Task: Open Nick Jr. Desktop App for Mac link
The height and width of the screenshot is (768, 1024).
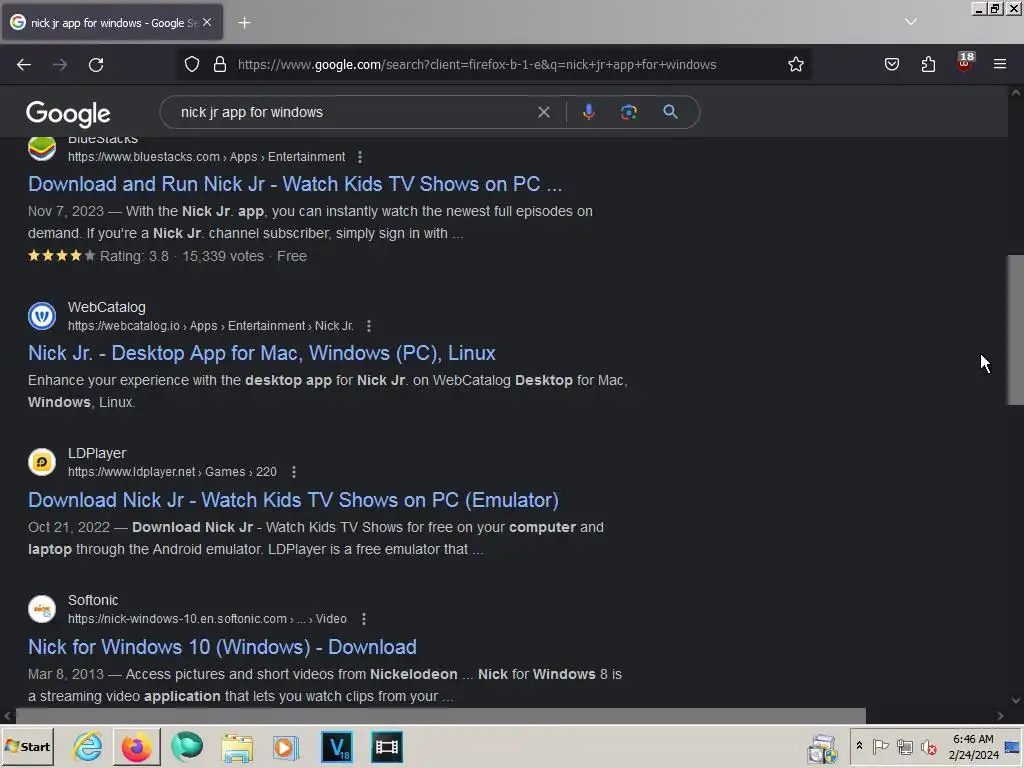Action: point(261,353)
